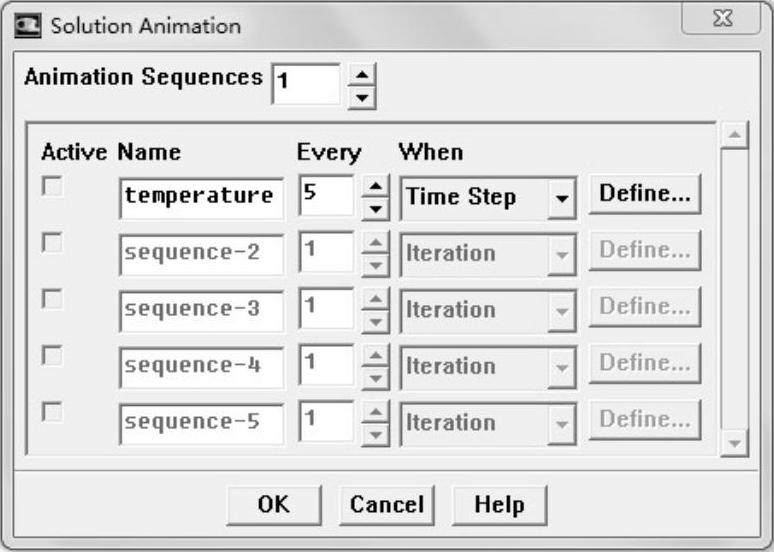Toggle the sequence-2 Active checkbox
774x552 pixels.
[x=51, y=242]
